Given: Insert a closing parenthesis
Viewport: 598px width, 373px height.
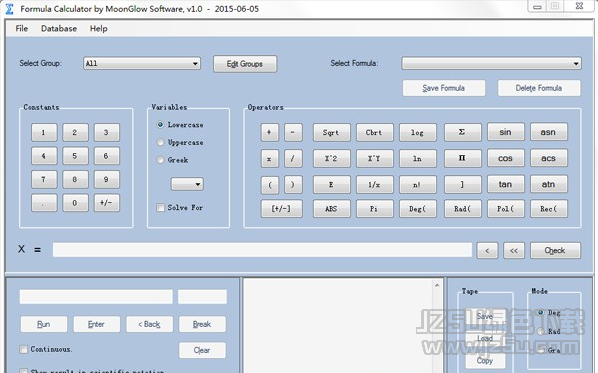Looking at the screenshot, I should point(293,185).
